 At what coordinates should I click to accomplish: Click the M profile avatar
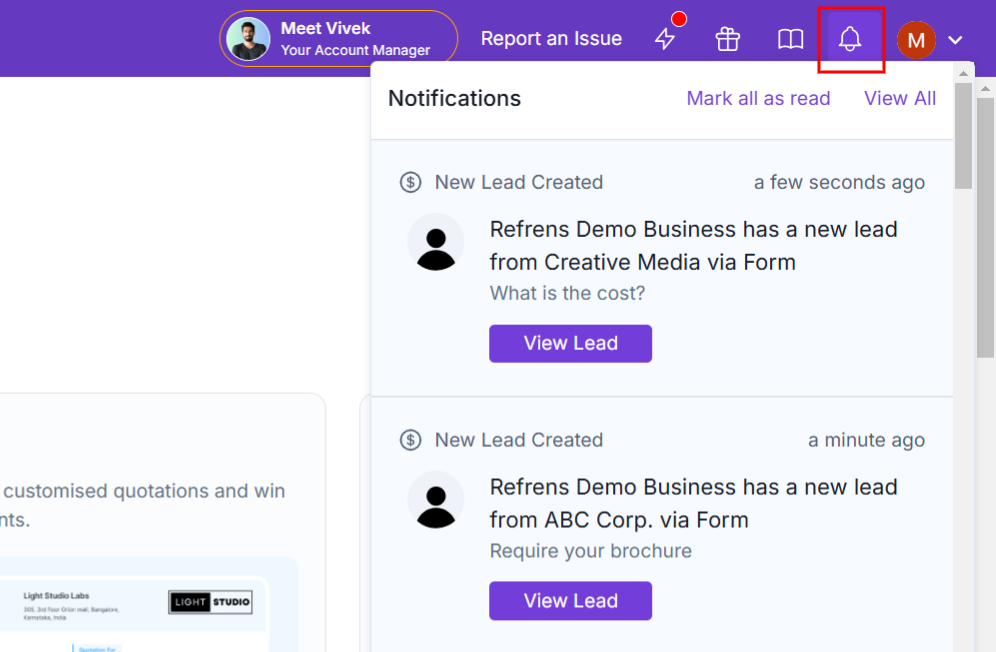click(x=916, y=40)
